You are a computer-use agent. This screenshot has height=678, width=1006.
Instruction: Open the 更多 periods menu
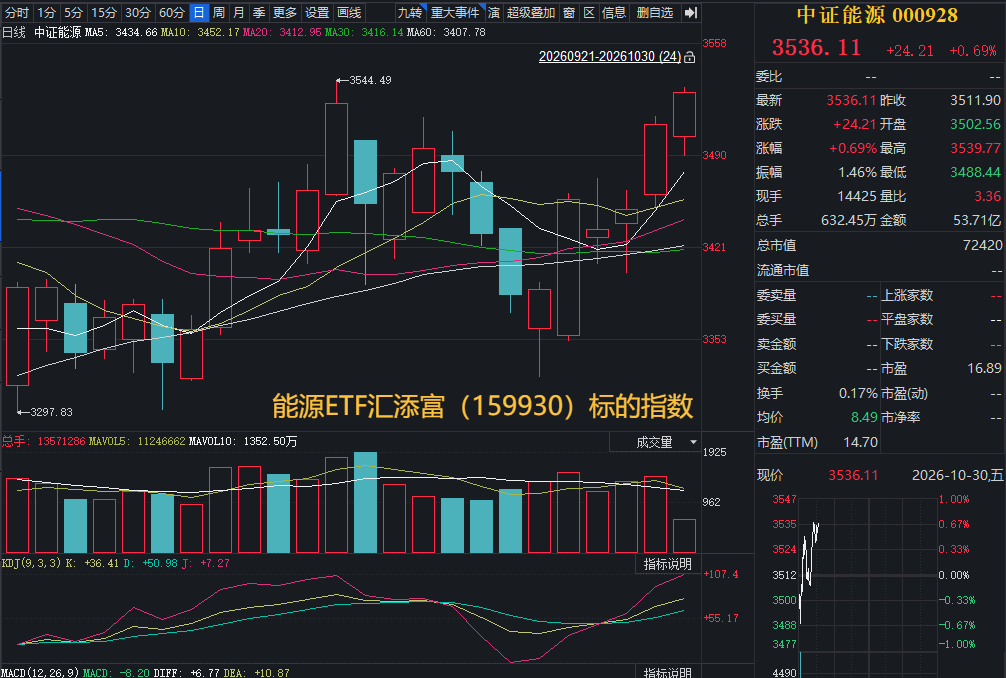284,12
